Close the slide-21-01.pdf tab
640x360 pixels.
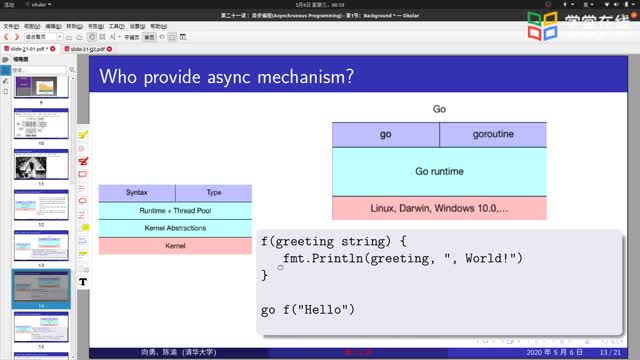tap(53, 49)
